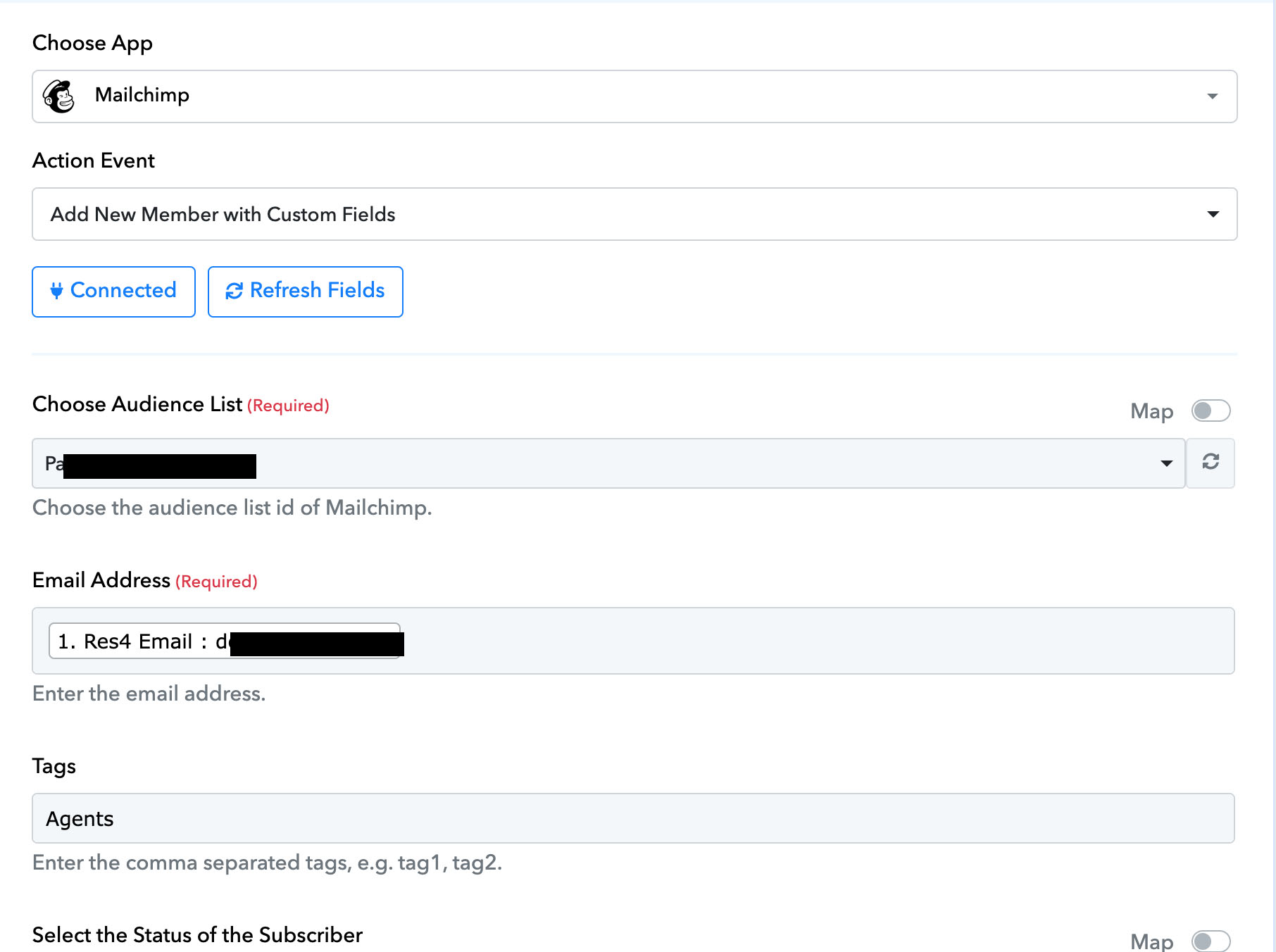Screen dimensions: 1276x952
Task: Click the 'Action Event' heading
Action: tap(94, 161)
